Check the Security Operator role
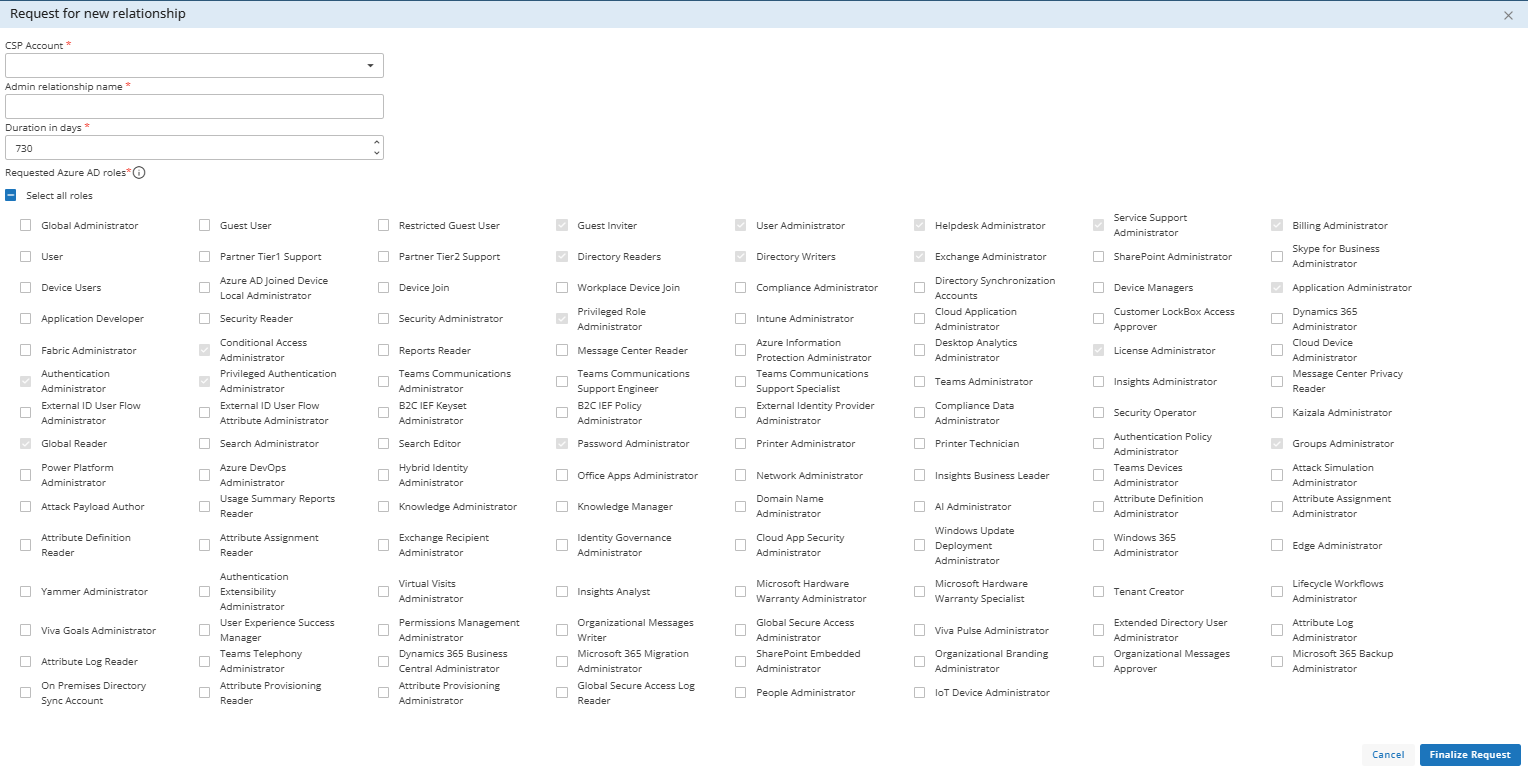Screen dimensions: 1528x774 click(1098, 412)
